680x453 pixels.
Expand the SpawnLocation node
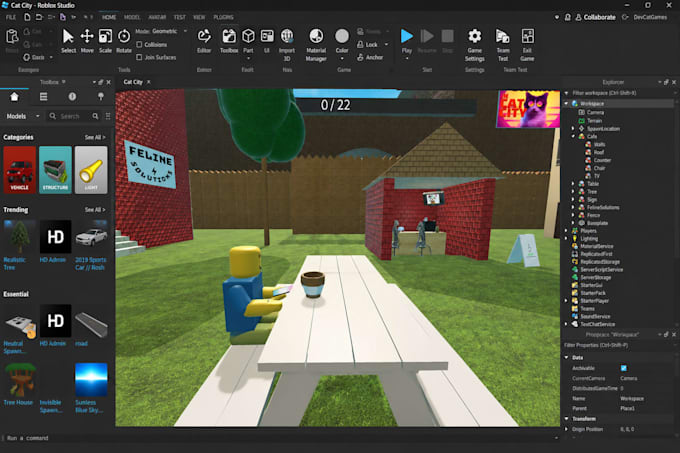coord(573,128)
